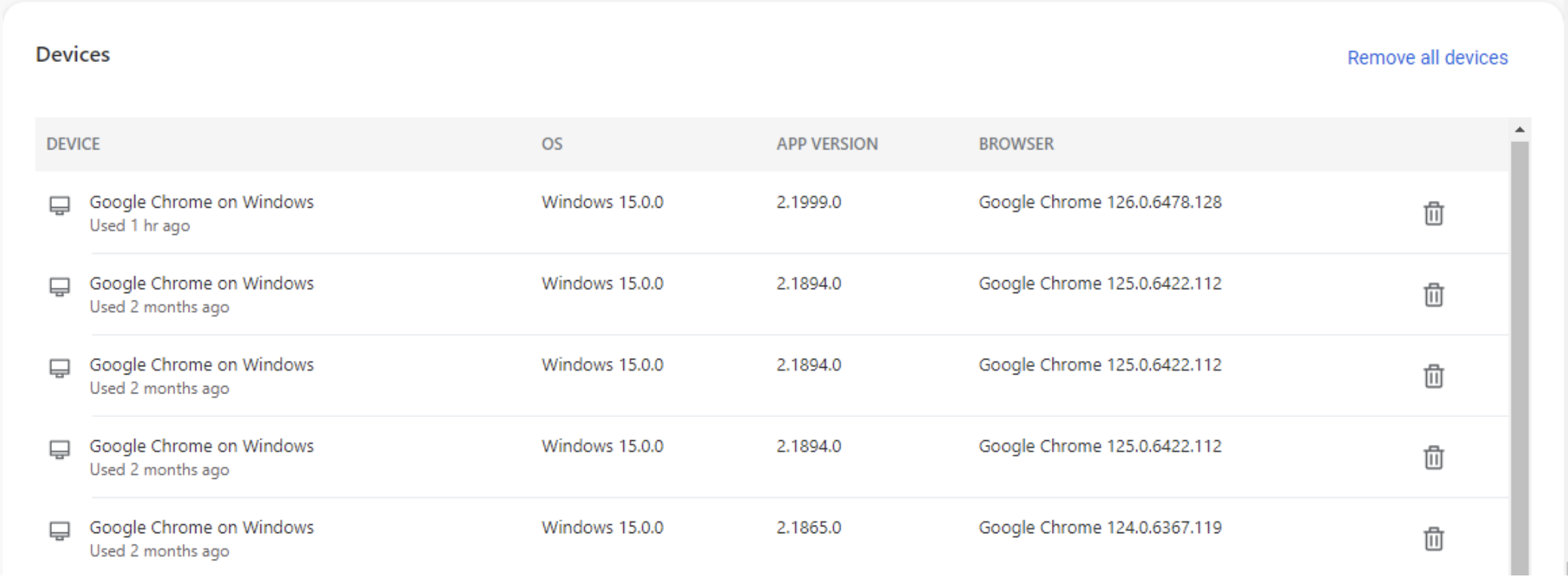
Task: Click the scroll up arrow of device list
Action: 1520,130
